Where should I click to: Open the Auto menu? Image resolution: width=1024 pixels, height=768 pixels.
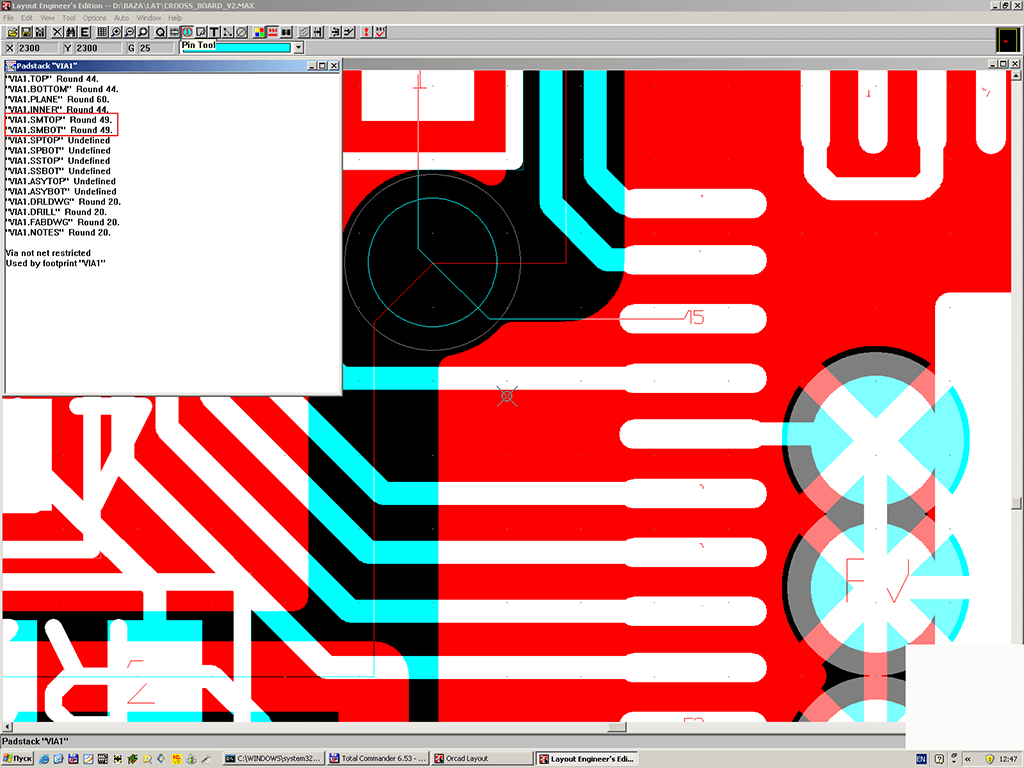(121, 18)
